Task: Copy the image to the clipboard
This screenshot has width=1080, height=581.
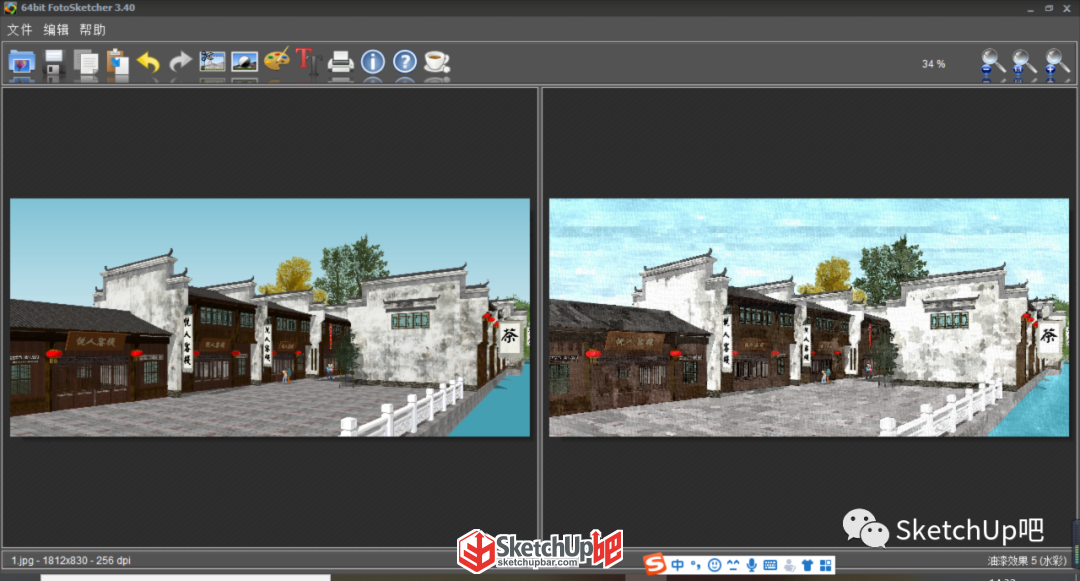Action: click(85, 63)
